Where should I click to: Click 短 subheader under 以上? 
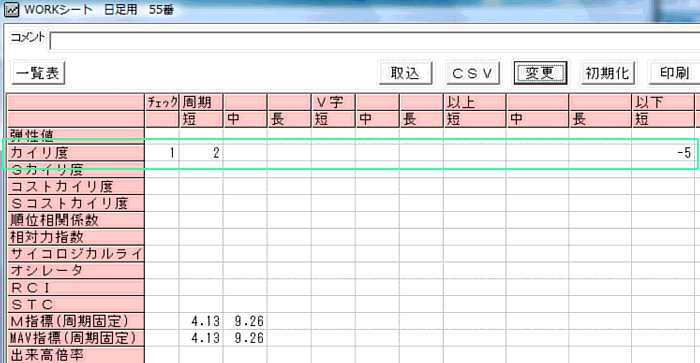coord(475,120)
